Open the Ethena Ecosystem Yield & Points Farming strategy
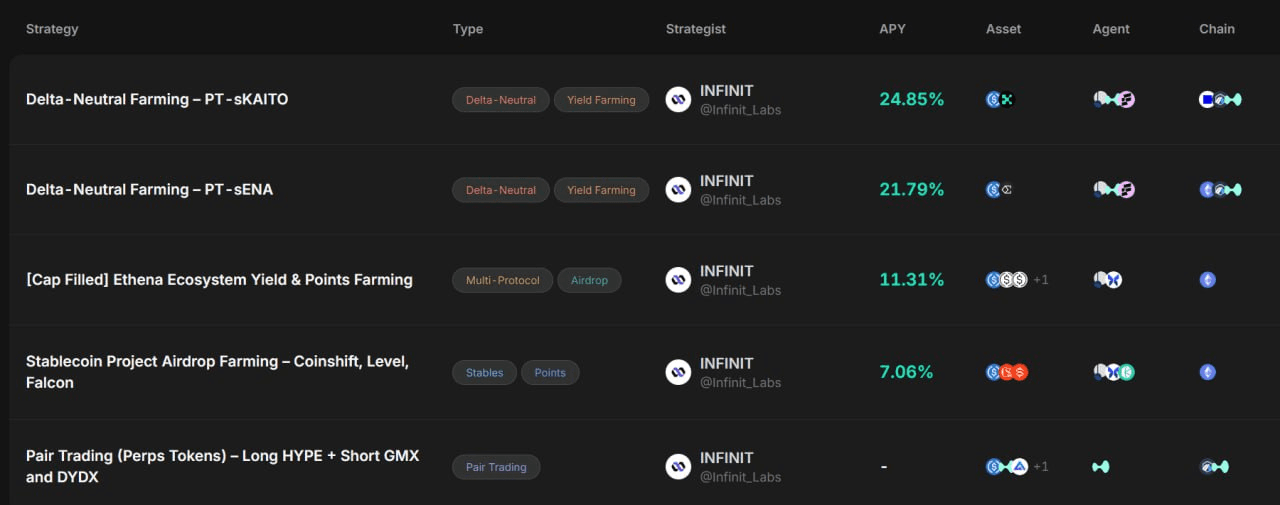 pos(219,280)
